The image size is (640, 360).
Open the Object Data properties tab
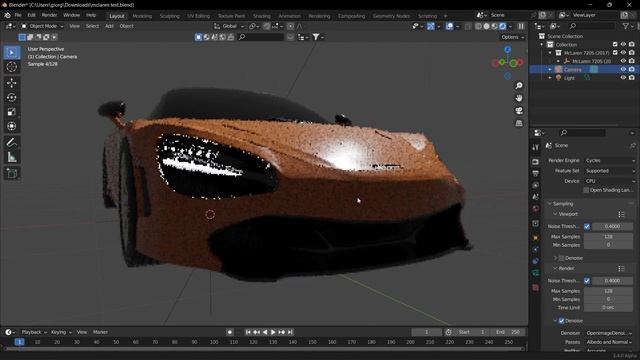point(536,273)
